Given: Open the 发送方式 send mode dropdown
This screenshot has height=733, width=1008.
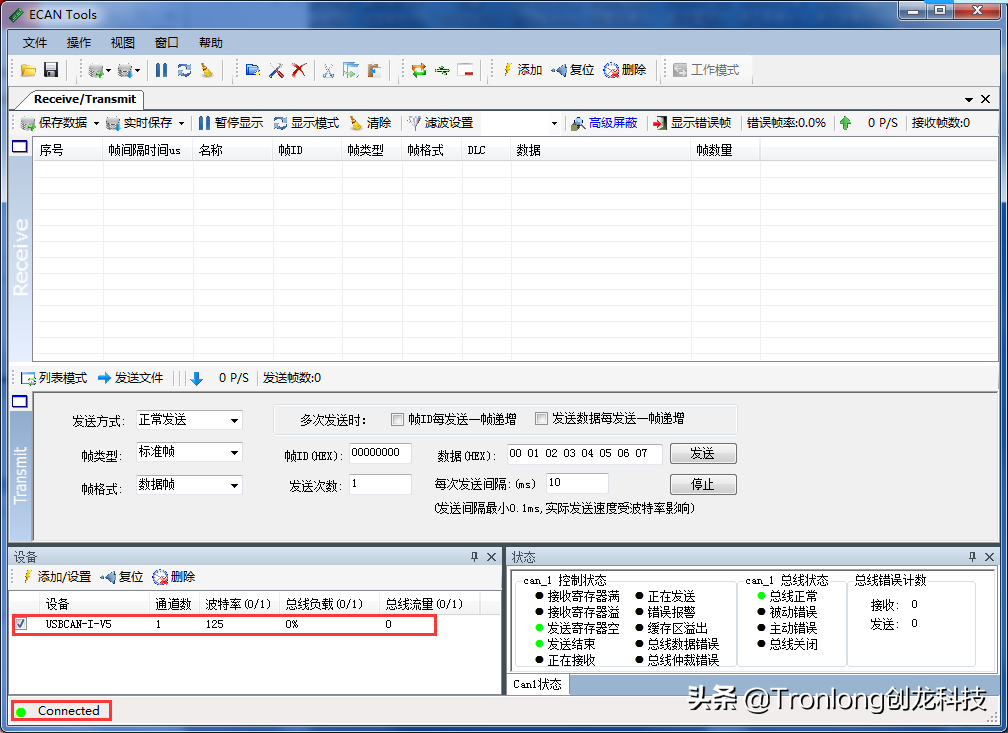Looking at the screenshot, I should click(234, 420).
